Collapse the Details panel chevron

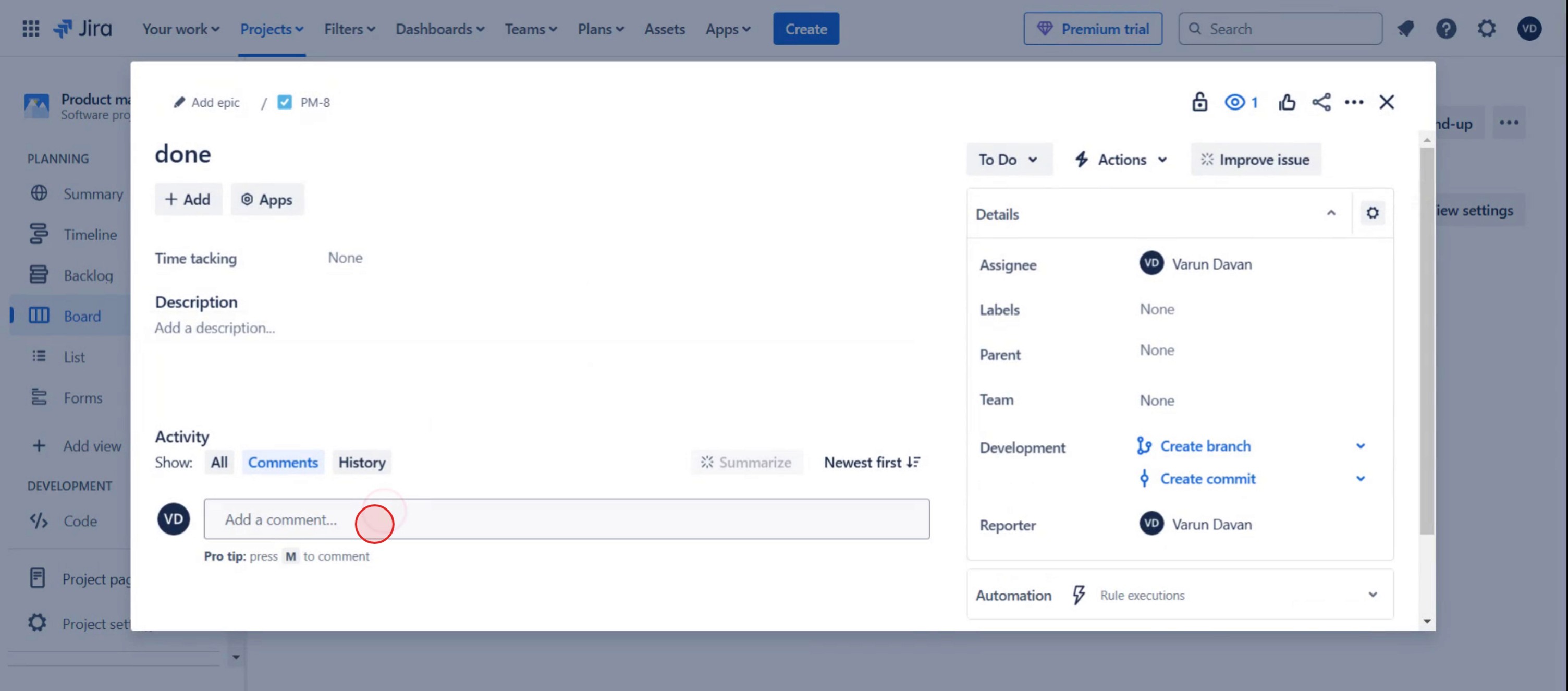[x=1331, y=213]
